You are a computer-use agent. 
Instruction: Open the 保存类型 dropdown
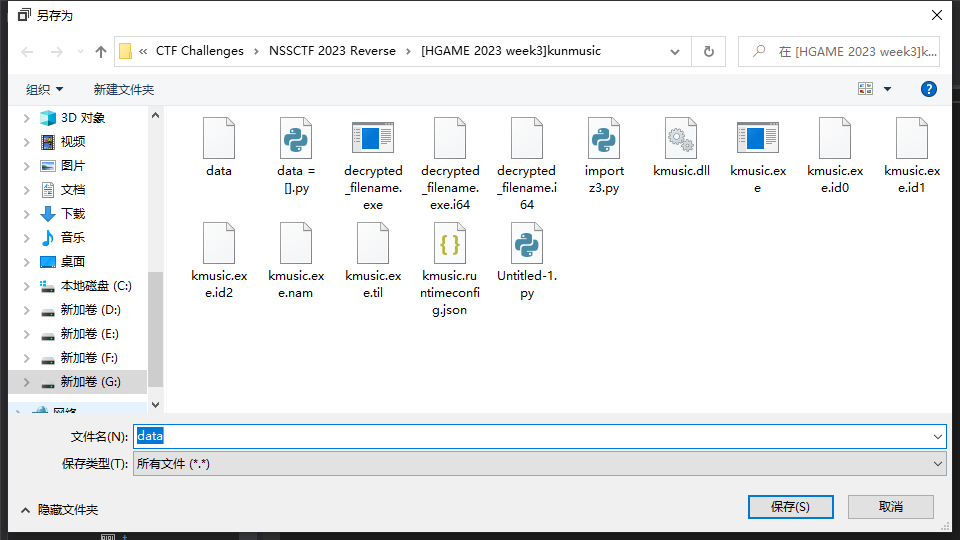[540, 464]
